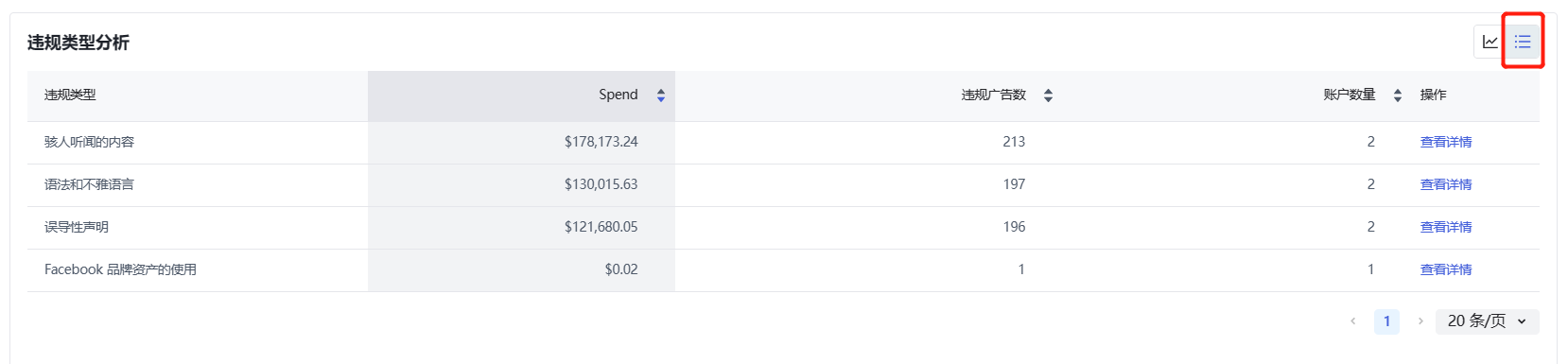1568x364 pixels.
Task: Open 查看详情 for 骇人听闻的内容
Action: click(1446, 142)
